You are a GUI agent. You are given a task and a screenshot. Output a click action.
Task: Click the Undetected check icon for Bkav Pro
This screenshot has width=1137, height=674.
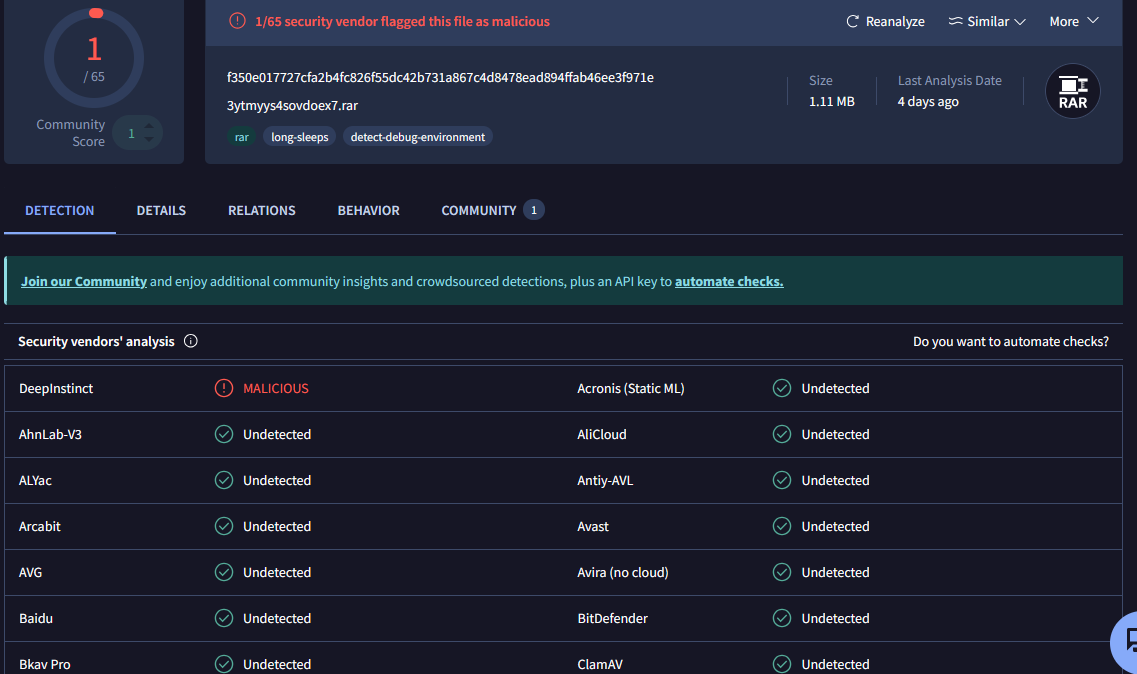tap(224, 664)
